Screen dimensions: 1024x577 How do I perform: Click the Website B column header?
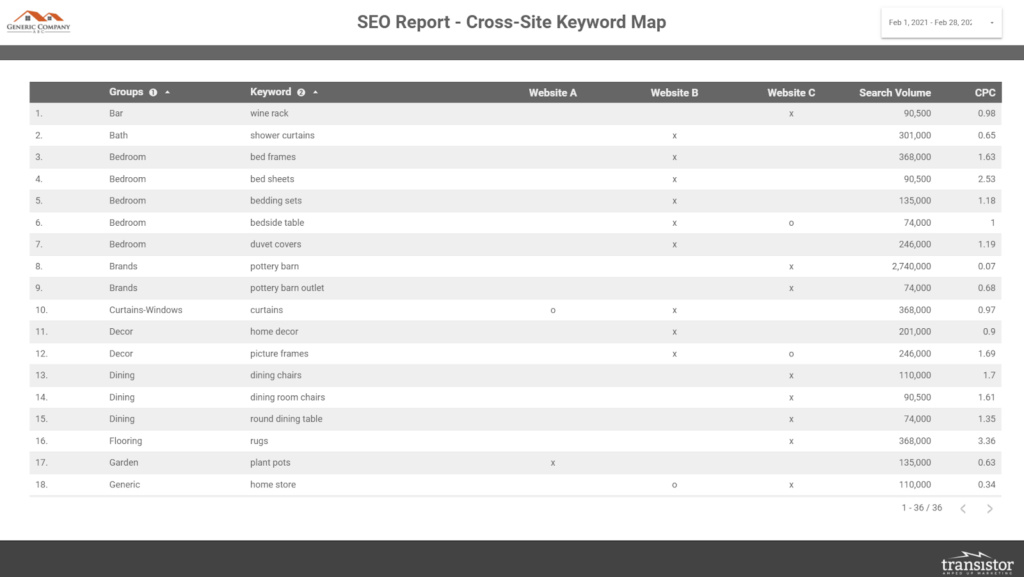click(674, 93)
